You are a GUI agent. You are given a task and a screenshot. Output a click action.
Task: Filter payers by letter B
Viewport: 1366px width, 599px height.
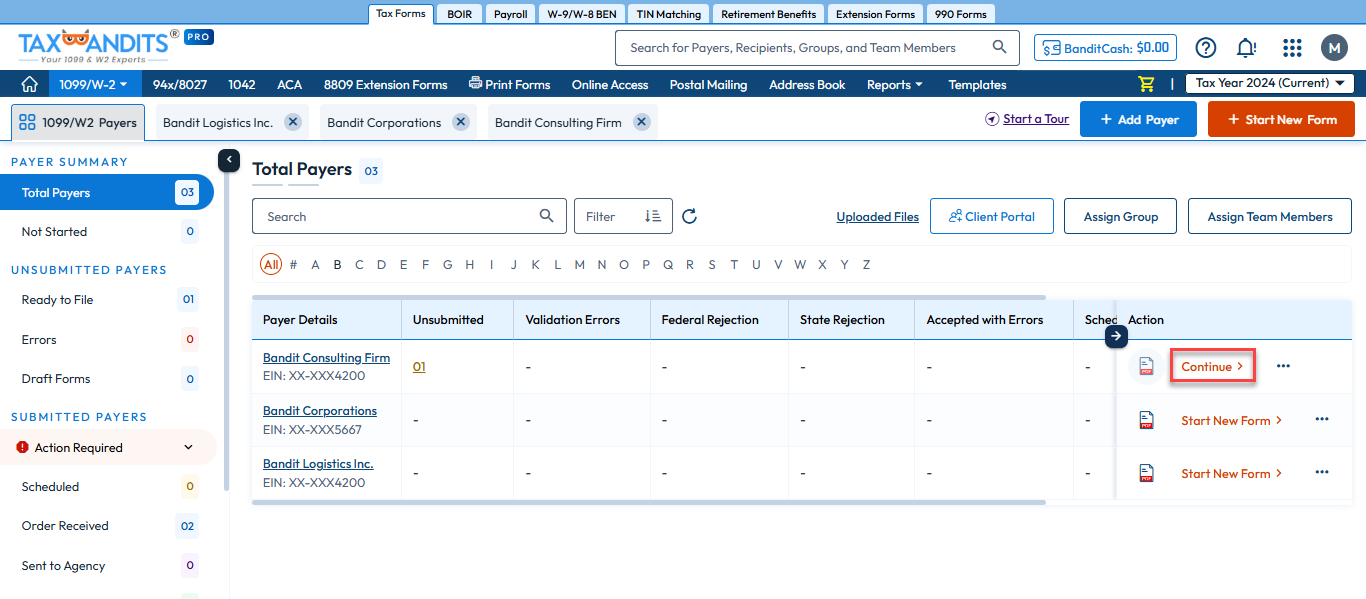pyautogui.click(x=337, y=265)
